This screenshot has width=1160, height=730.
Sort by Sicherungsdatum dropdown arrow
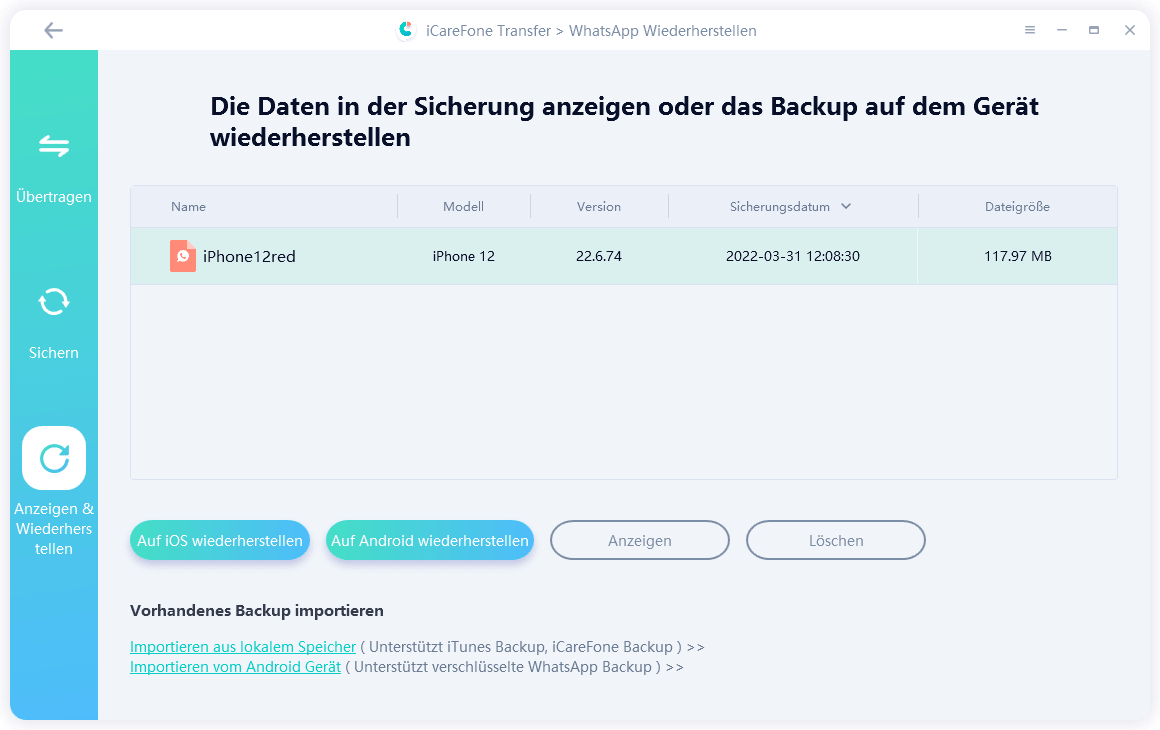(x=846, y=206)
